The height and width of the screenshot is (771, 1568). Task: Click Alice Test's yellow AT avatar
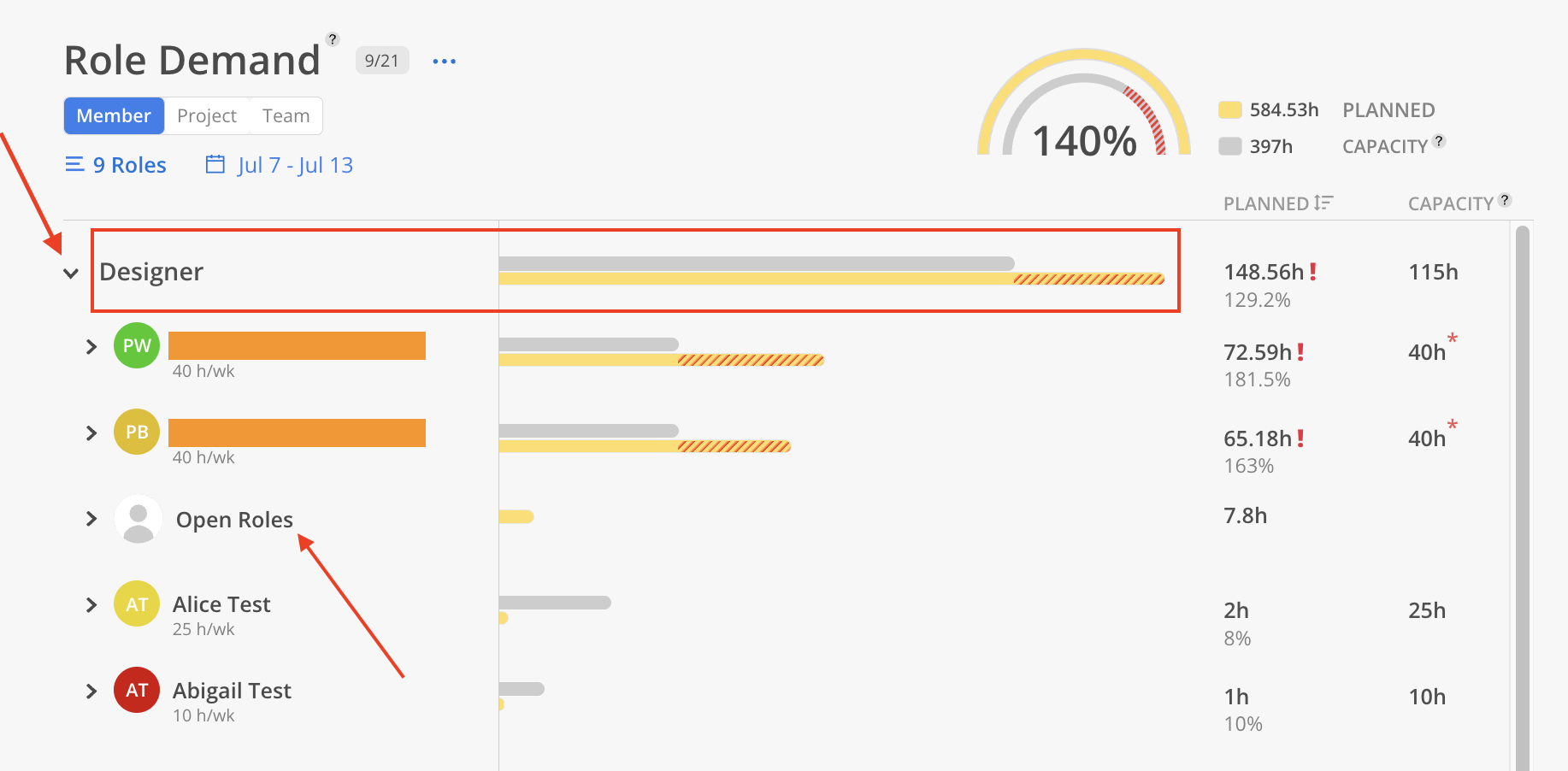[x=137, y=604]
